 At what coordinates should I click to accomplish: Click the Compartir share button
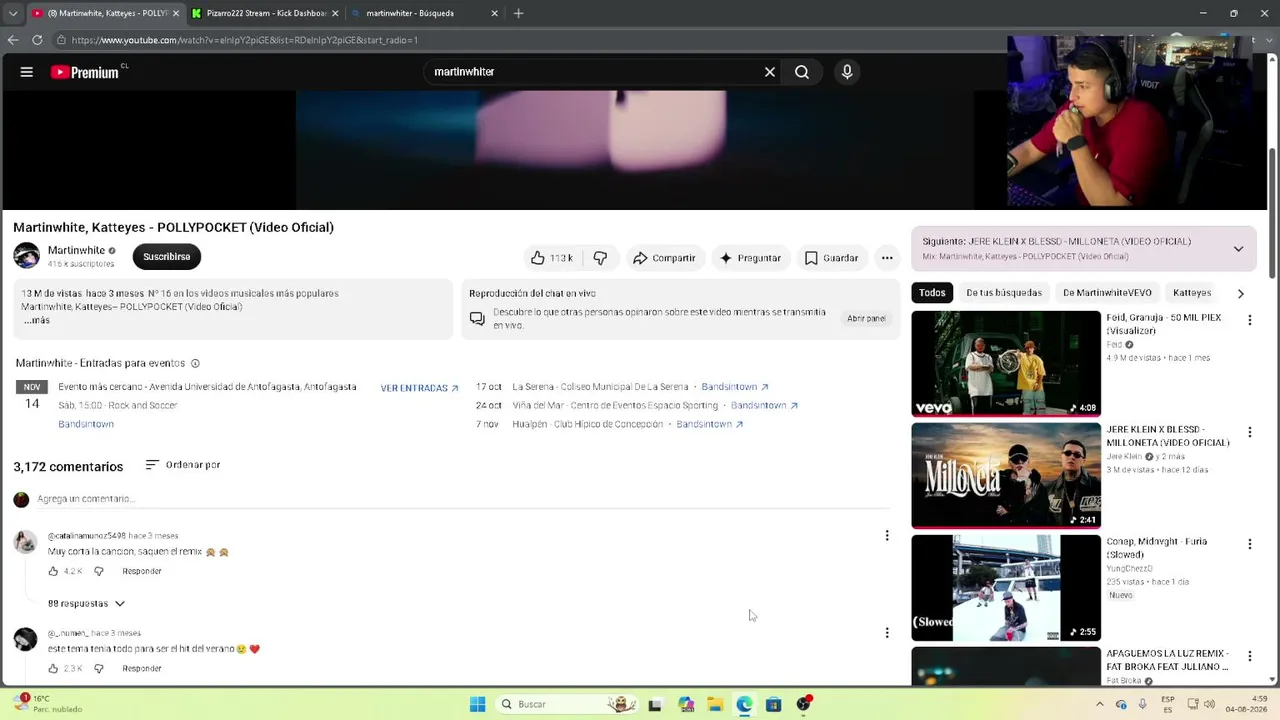coord(664,258)
